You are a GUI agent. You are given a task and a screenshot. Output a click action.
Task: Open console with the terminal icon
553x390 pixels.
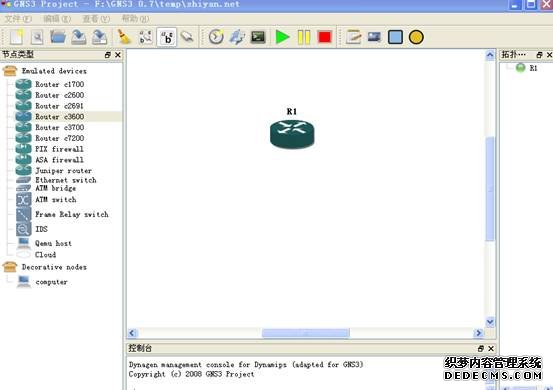coord(258,37)
